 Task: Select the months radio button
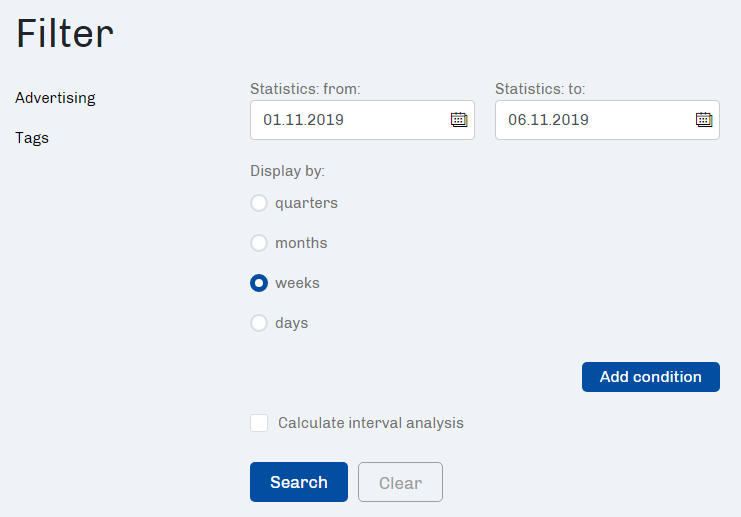(259, 243)
